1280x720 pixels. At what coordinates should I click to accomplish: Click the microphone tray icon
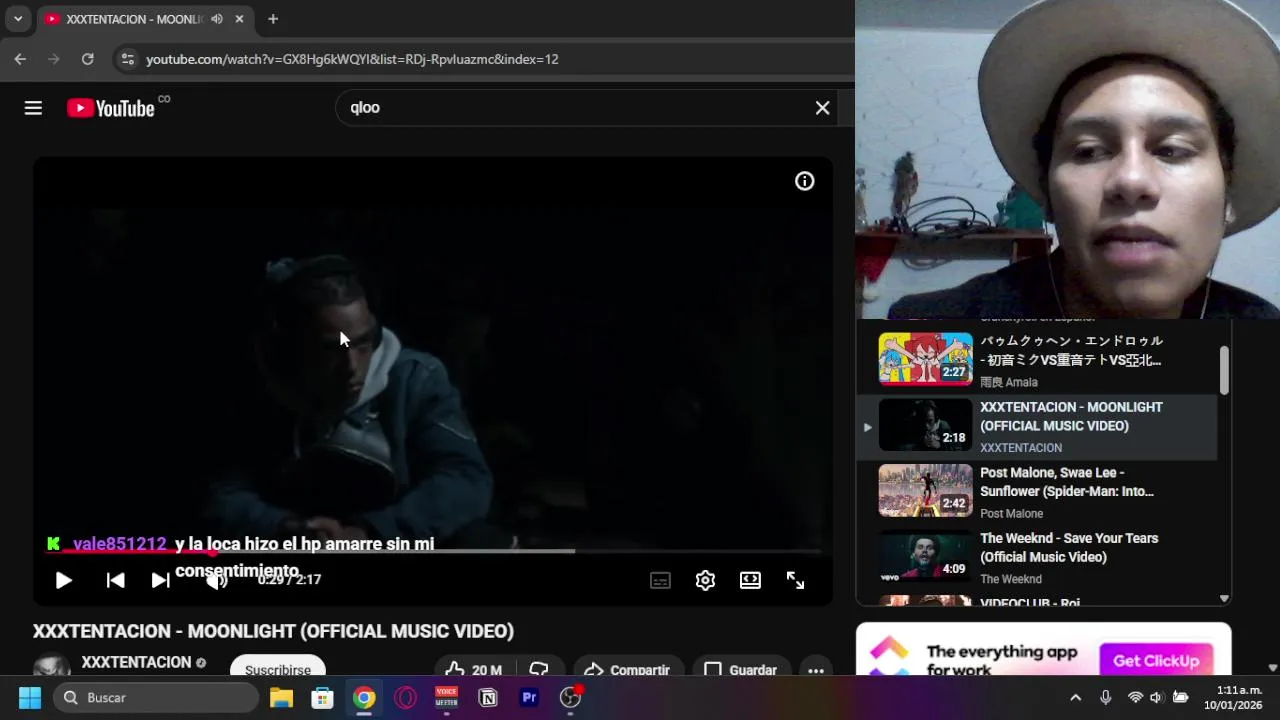1106,698
